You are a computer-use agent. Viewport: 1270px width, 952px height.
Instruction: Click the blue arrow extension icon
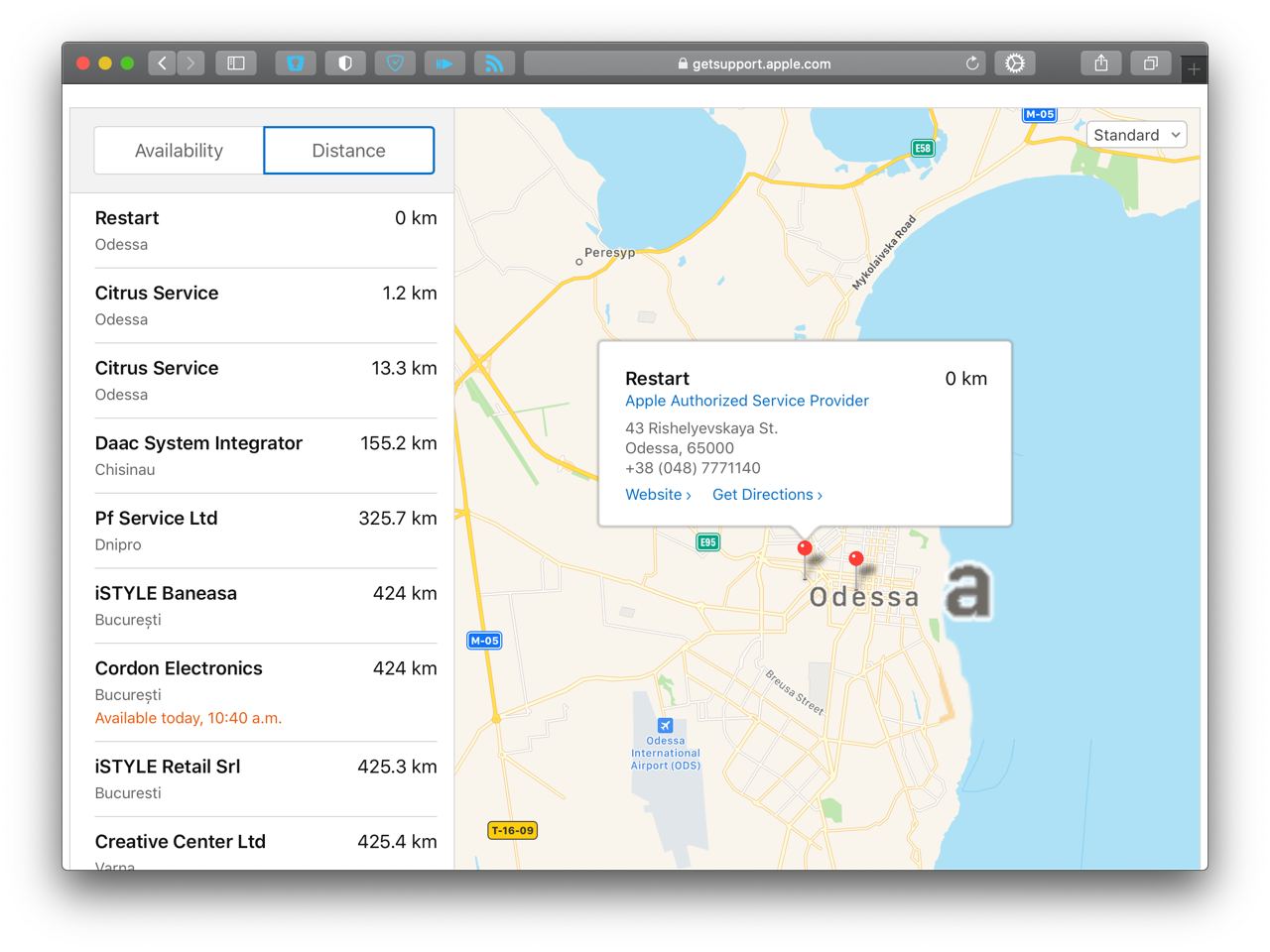coord(444,63)
